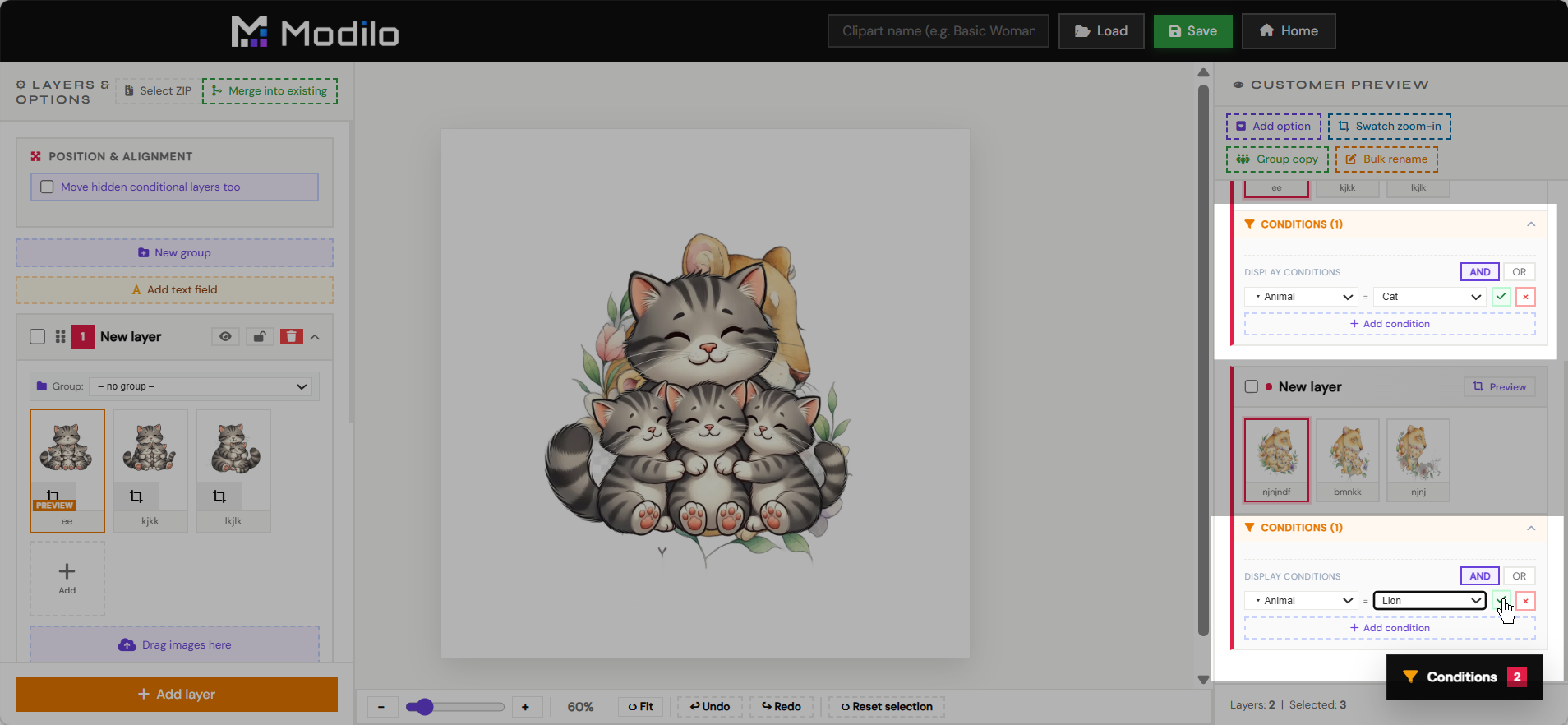Image resolution: width=1568 pixels, height=725 pixels.
Task: Select the bmnkk lion swatch
Action: 1348,460
